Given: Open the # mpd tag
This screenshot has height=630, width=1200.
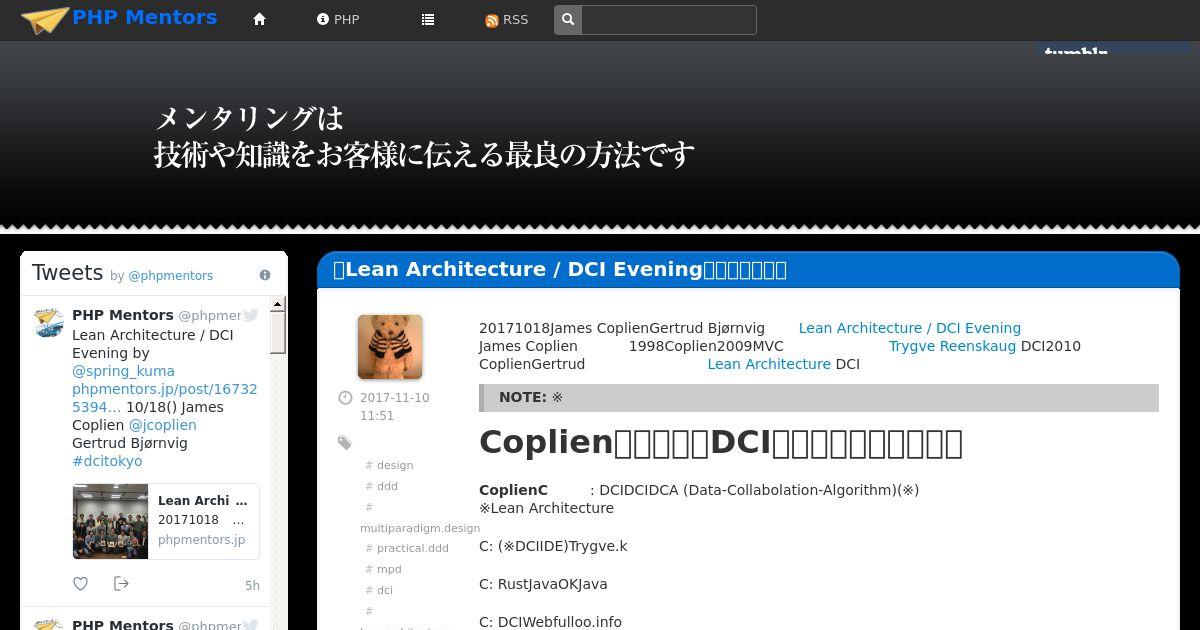Looking at the screenshot, I should click(382, 569).
